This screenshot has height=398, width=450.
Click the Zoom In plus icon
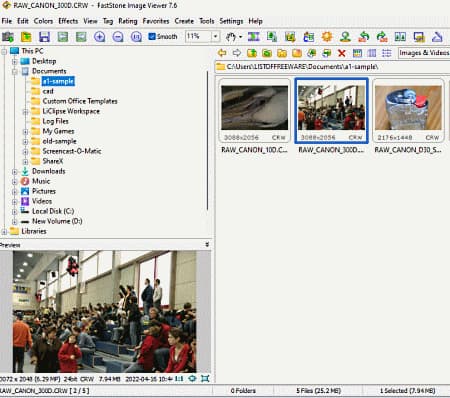[99, 36]
